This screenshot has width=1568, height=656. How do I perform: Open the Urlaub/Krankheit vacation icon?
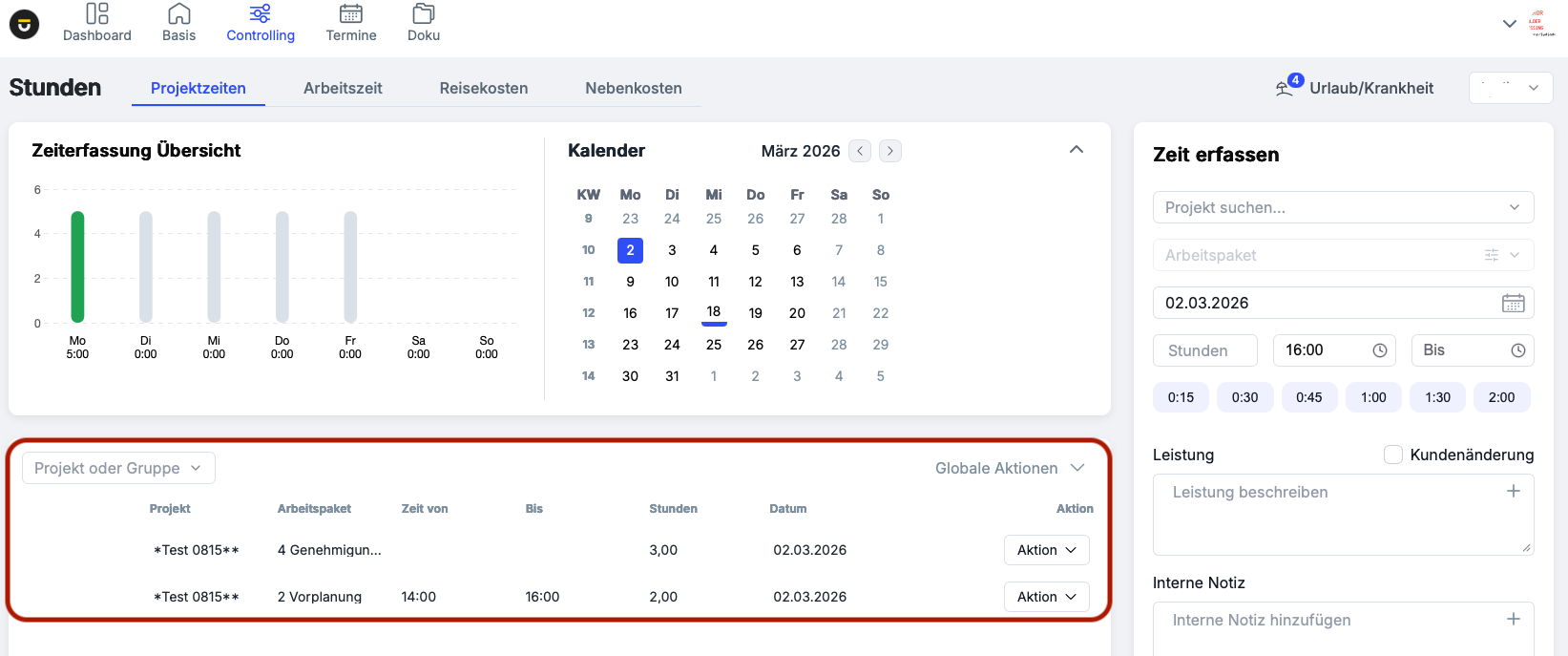click(x=1285, y=88)
